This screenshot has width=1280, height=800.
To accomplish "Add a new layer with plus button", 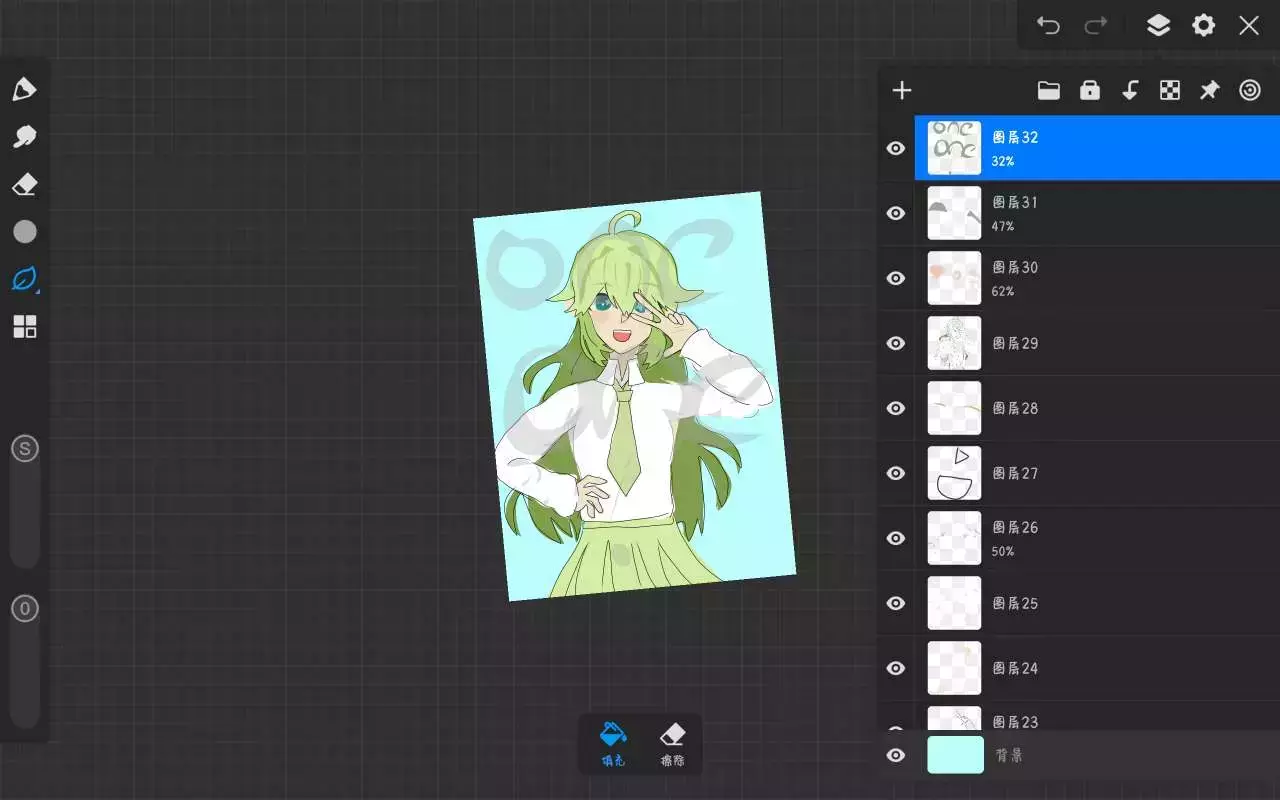I will 902,91.
